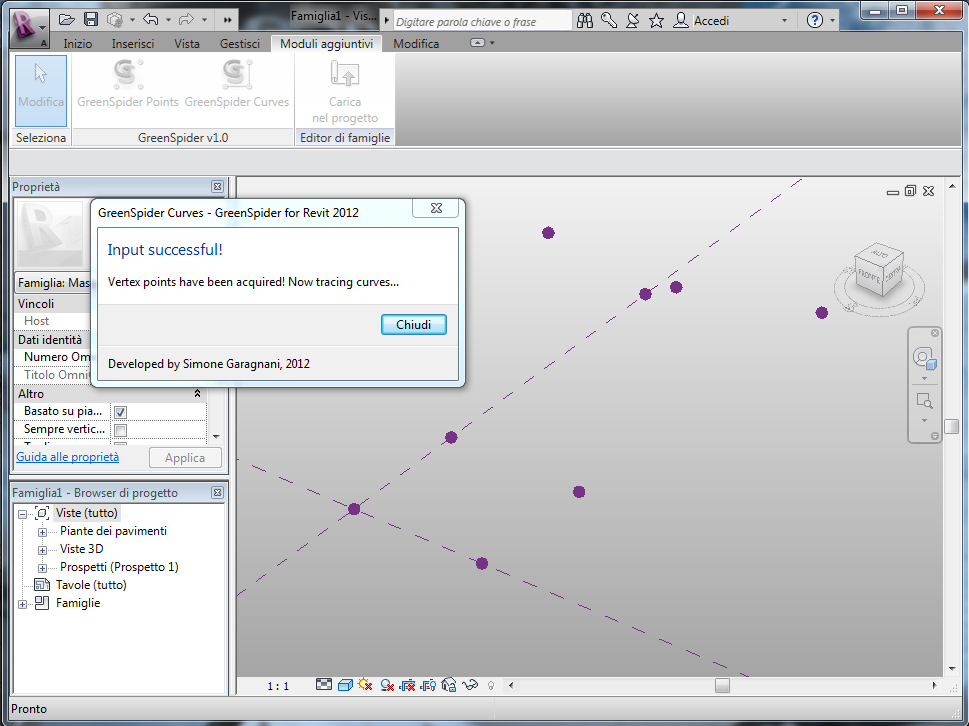Click the Host property row
The height and width of the screenshot is (726, 969).
(53, 321)
